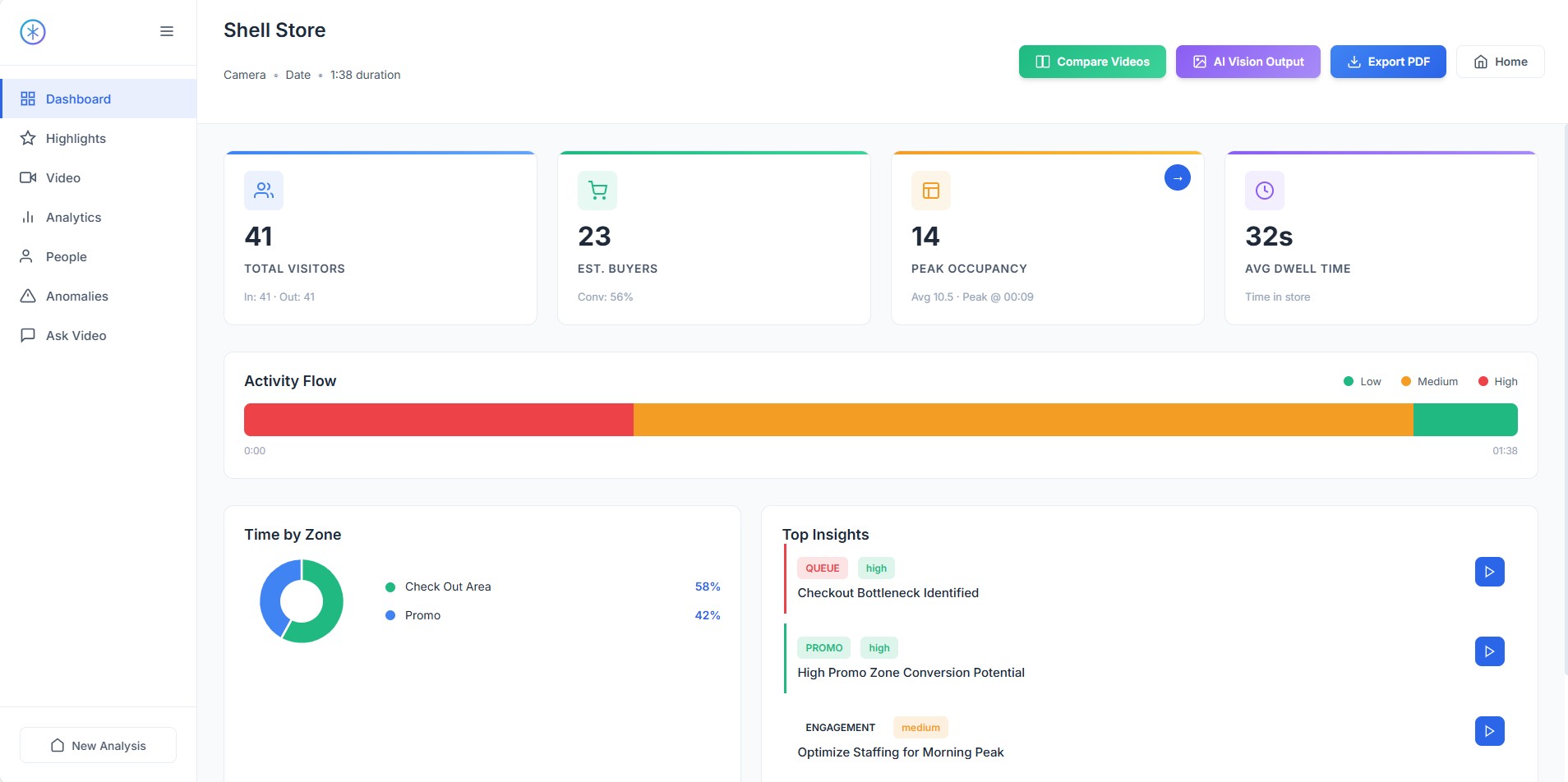Image resolution: width=1568 pixels, height=782 pixels.
Task: Export the report as PDF
Action: point(1387,62)
